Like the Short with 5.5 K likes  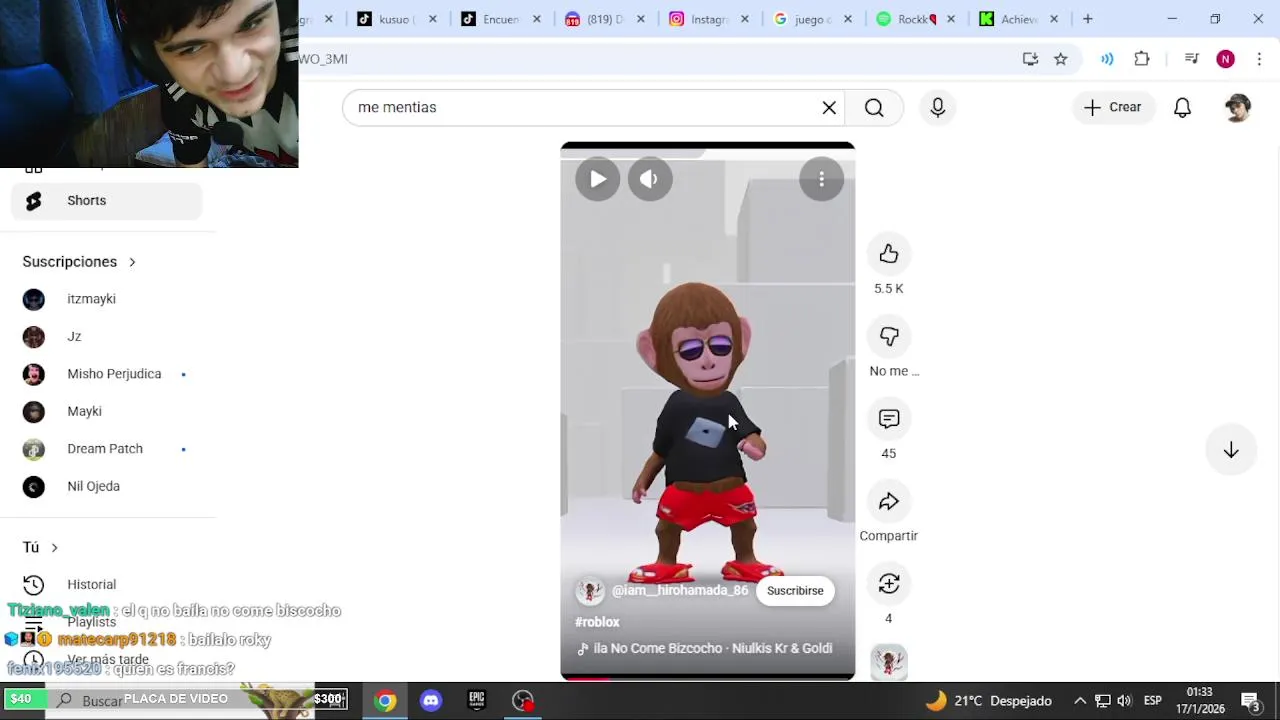[x=888, y=254]
